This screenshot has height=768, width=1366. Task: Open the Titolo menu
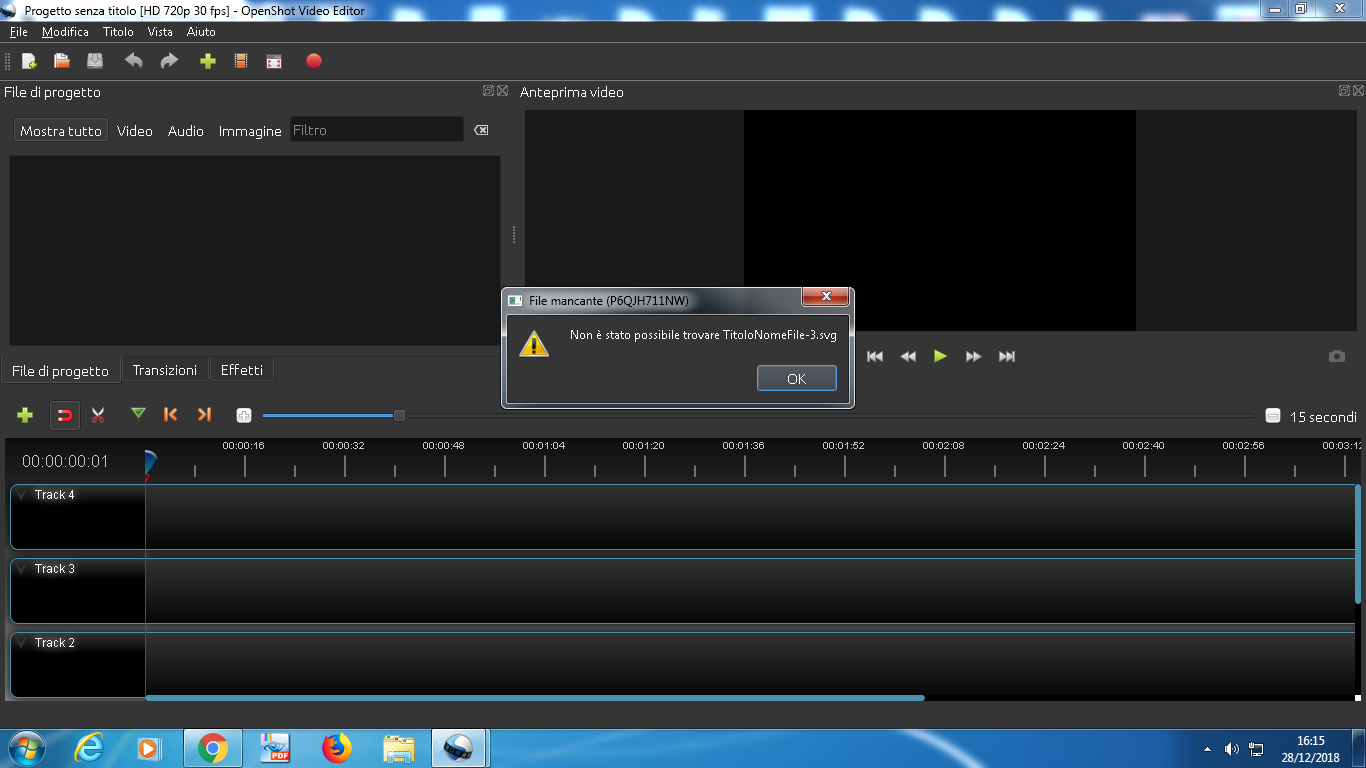pos(118,32)
